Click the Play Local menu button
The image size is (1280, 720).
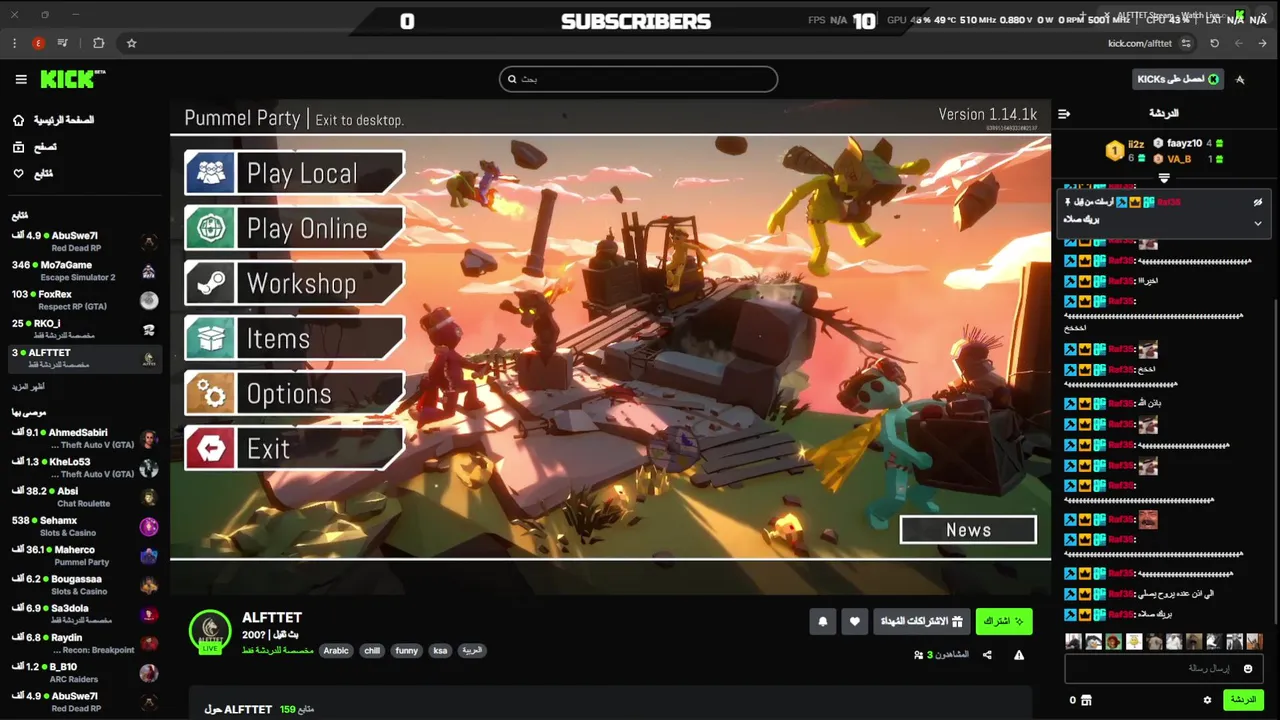[295, 173]
